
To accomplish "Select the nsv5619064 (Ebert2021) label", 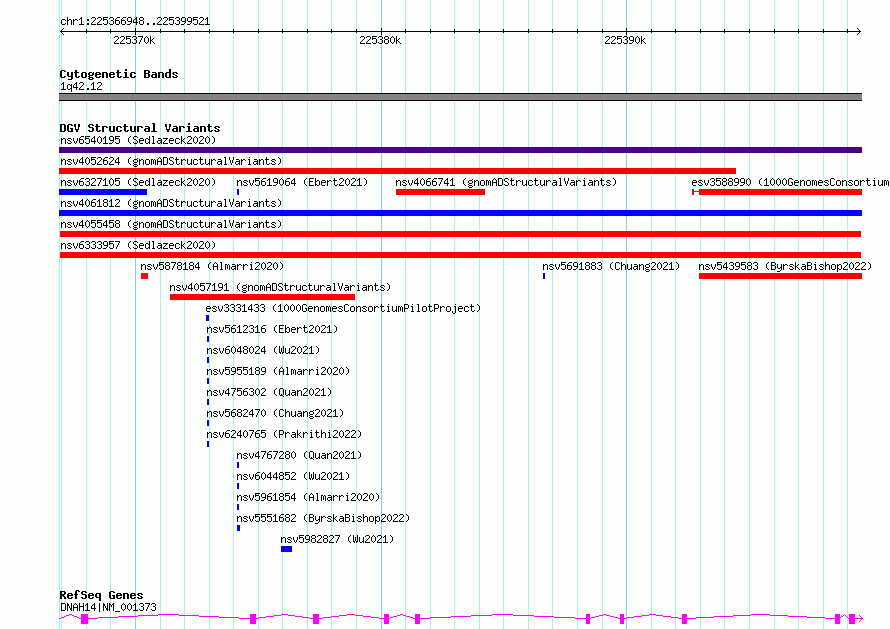I will click(302, 182).
